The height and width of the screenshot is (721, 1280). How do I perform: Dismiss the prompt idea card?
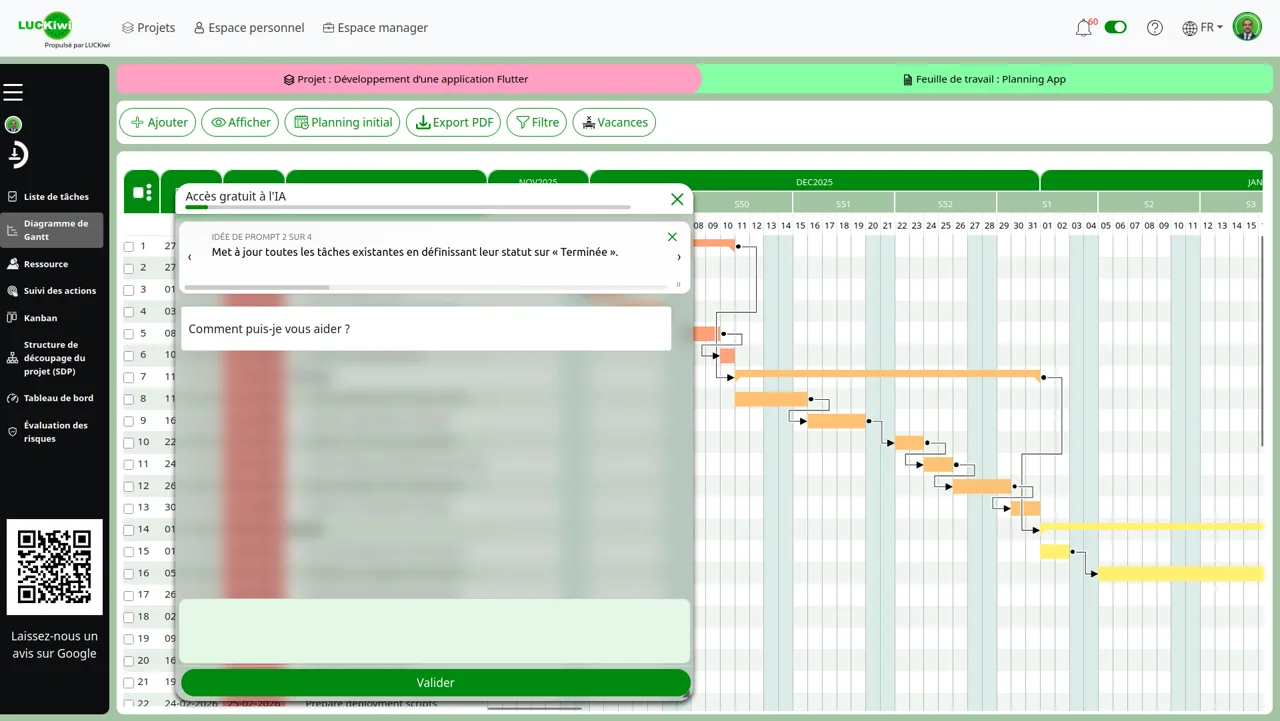point(672,237)
